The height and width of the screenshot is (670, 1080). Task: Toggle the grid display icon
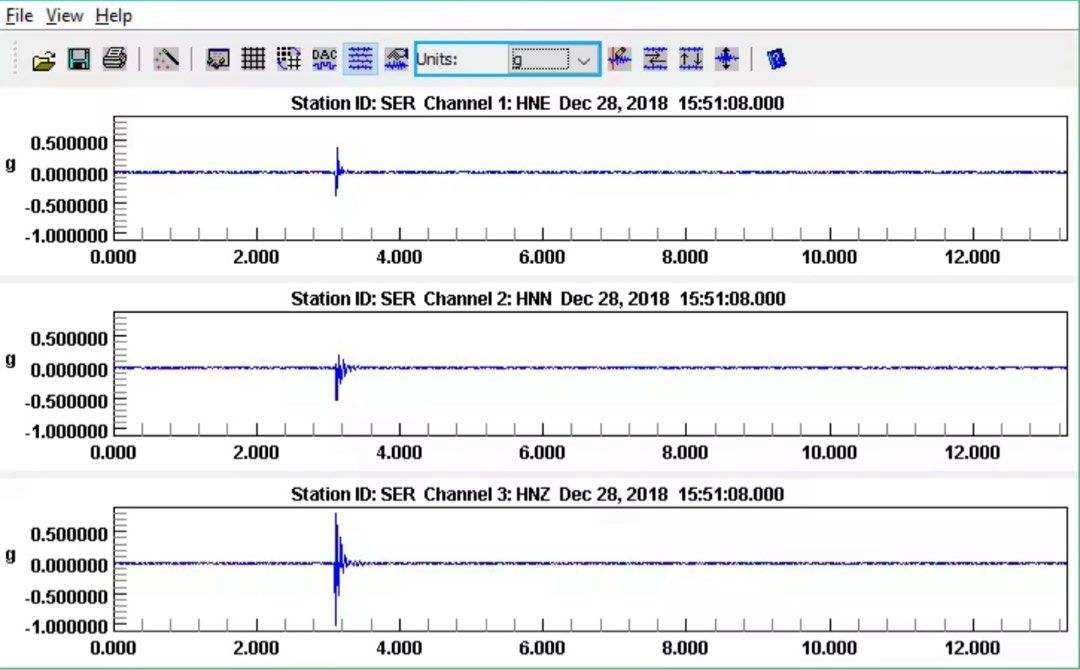coord(252,58)
